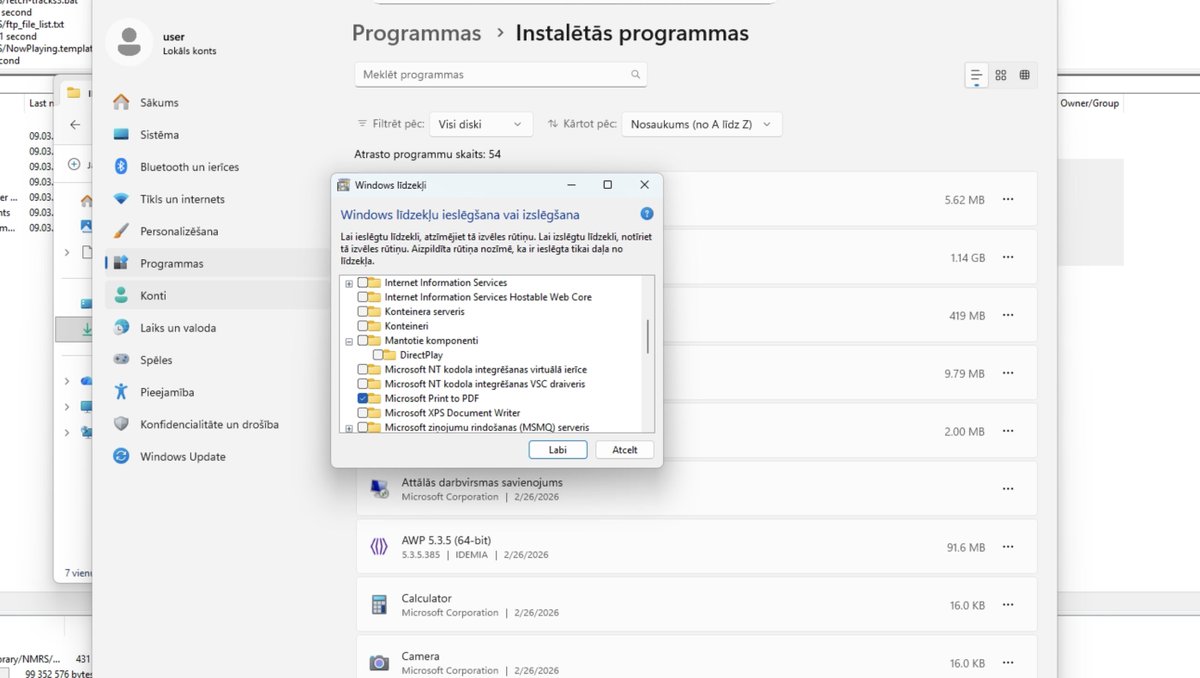The image size is (1200, 678).
Task: Click into the Meklēt programmas search field
Action: click(x=500, y=74)
